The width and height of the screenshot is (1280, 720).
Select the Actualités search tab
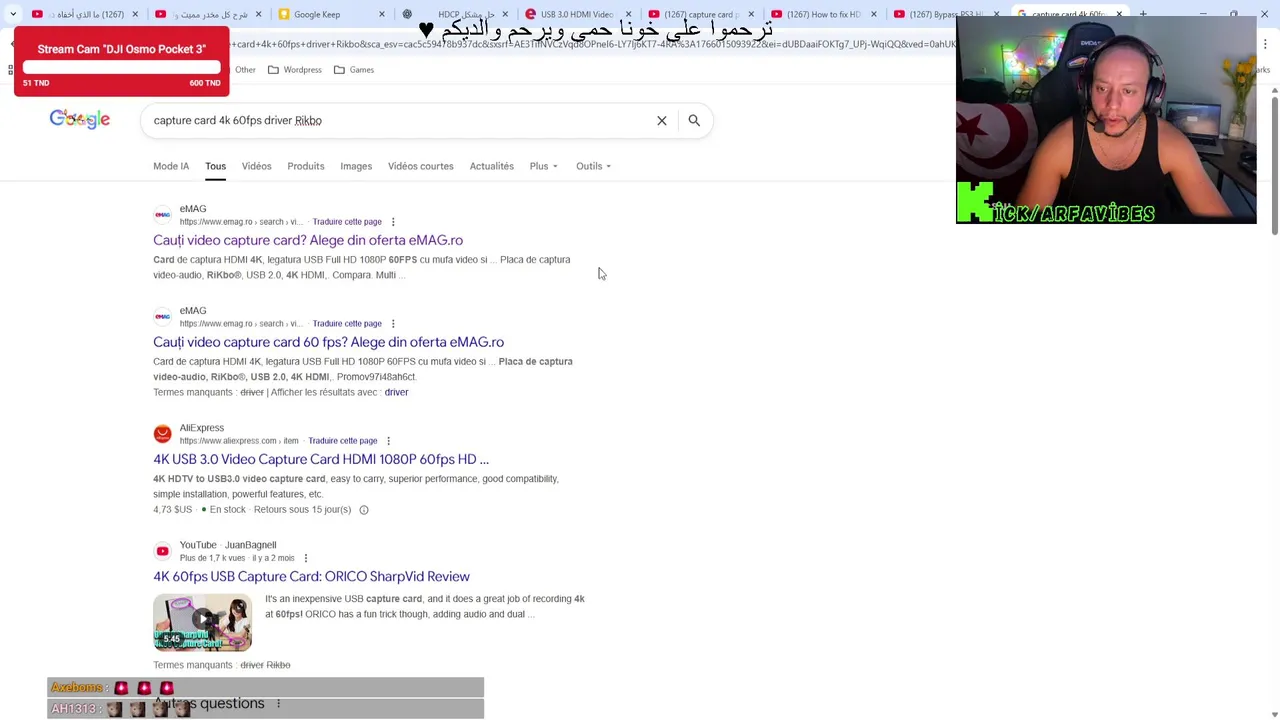coord(492,166)
